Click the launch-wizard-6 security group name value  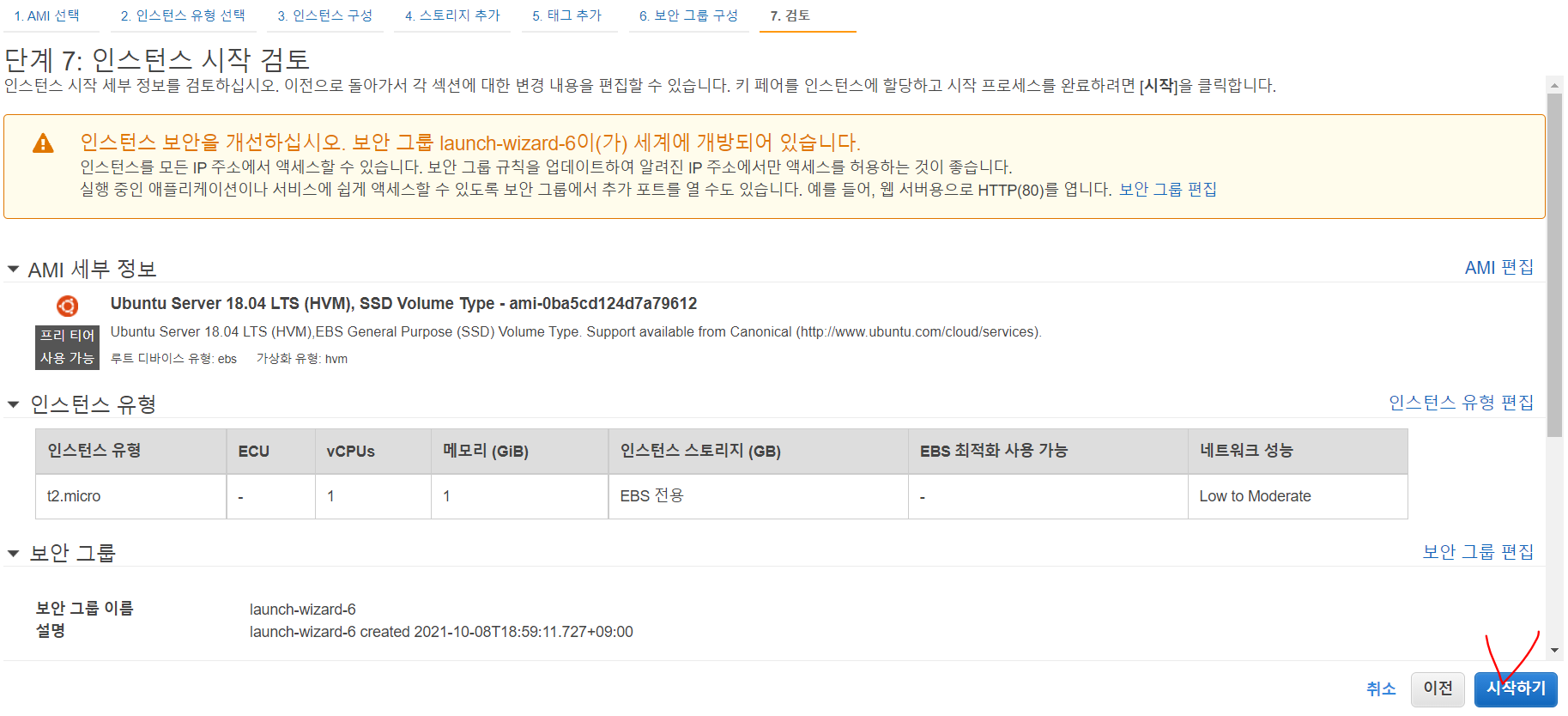(x=303, y=610)
